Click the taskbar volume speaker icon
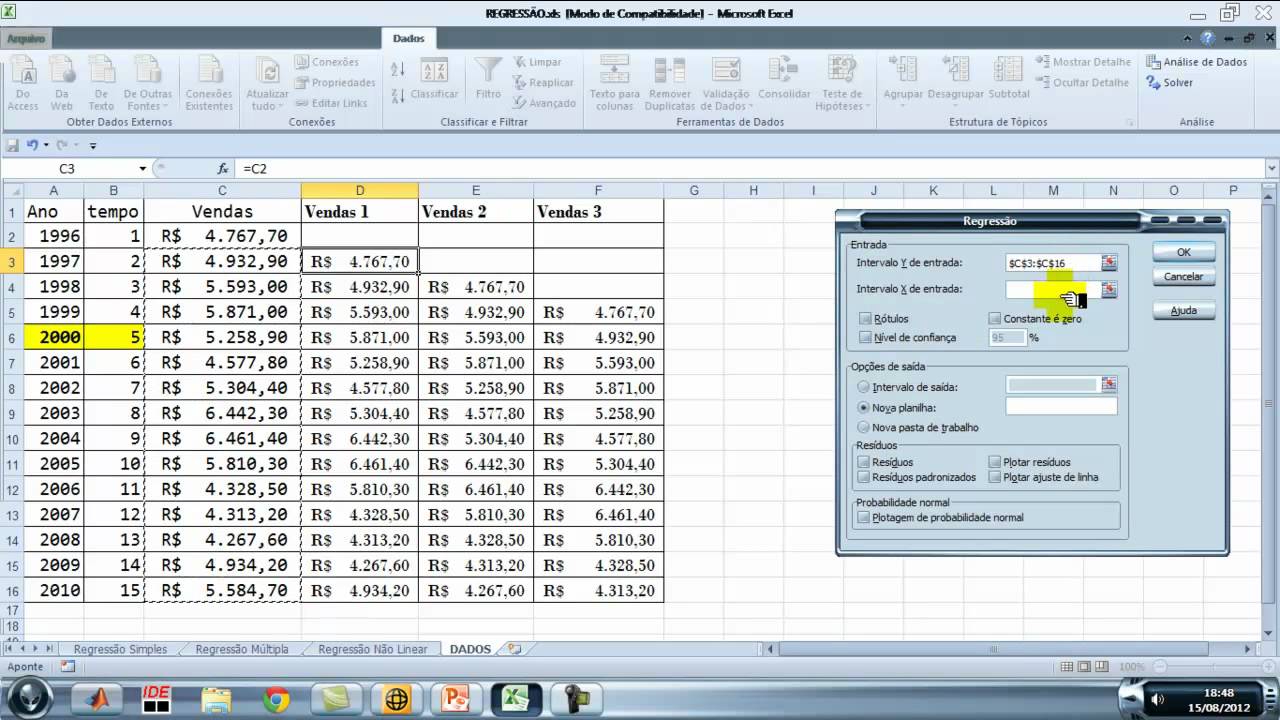 pyautogui.click(x=1158, y=699)
